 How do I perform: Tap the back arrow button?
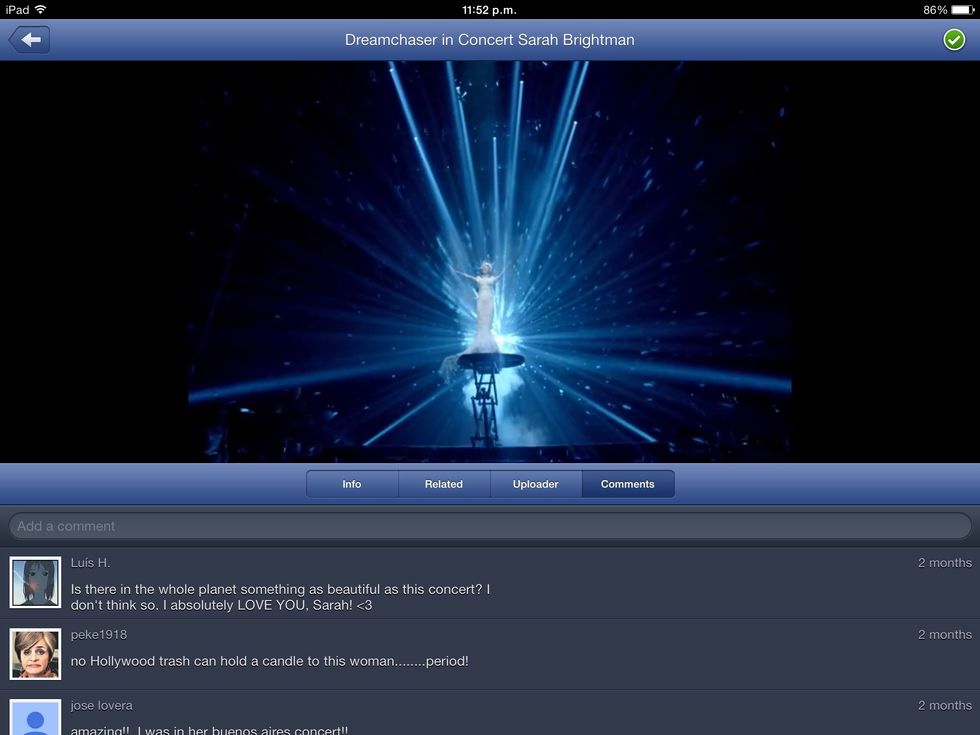(29, 40)
